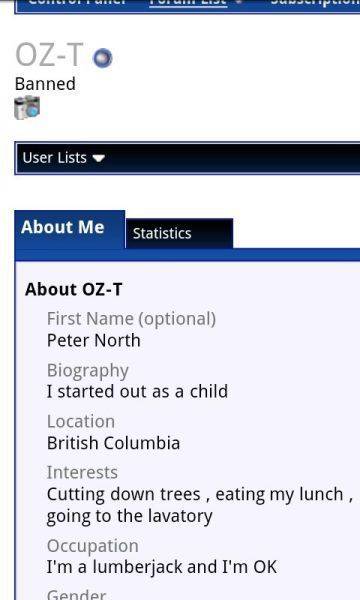
Task: Select the About Me tab
Action: coord(70,229)
